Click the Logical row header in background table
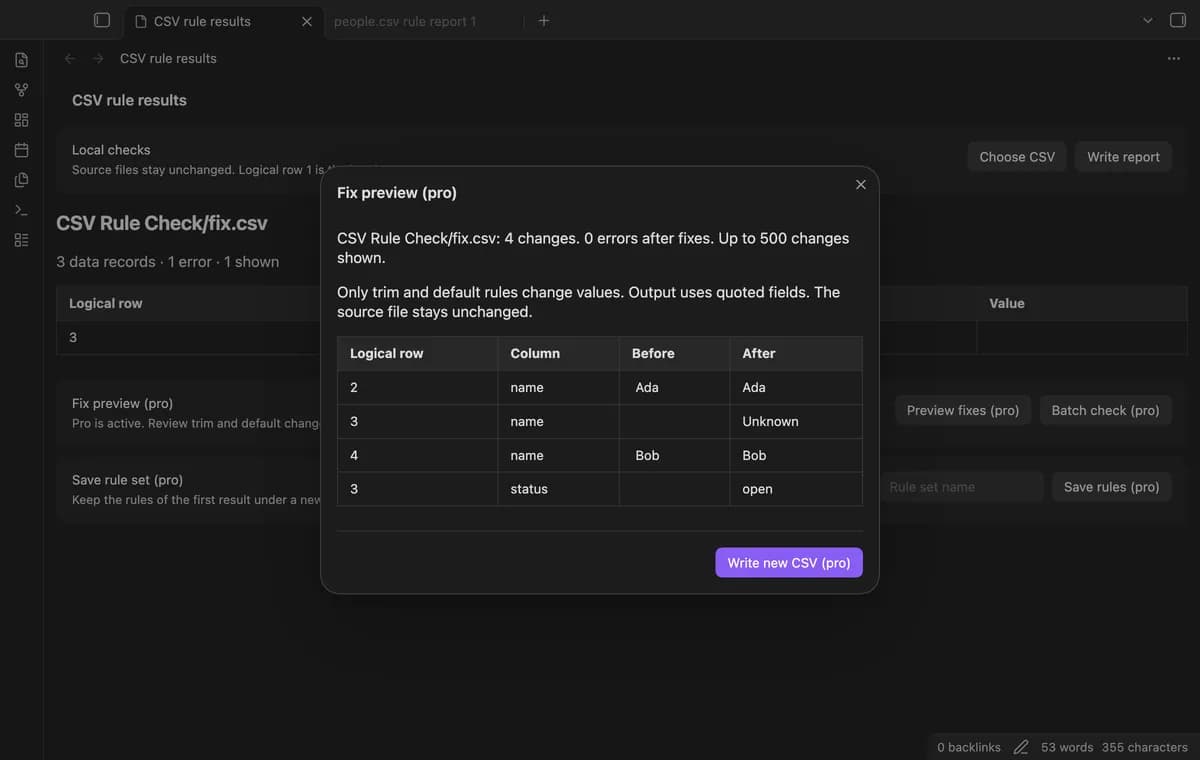Image resolution: width=1200 pixels, height=760 pixels. coord(106,303)
